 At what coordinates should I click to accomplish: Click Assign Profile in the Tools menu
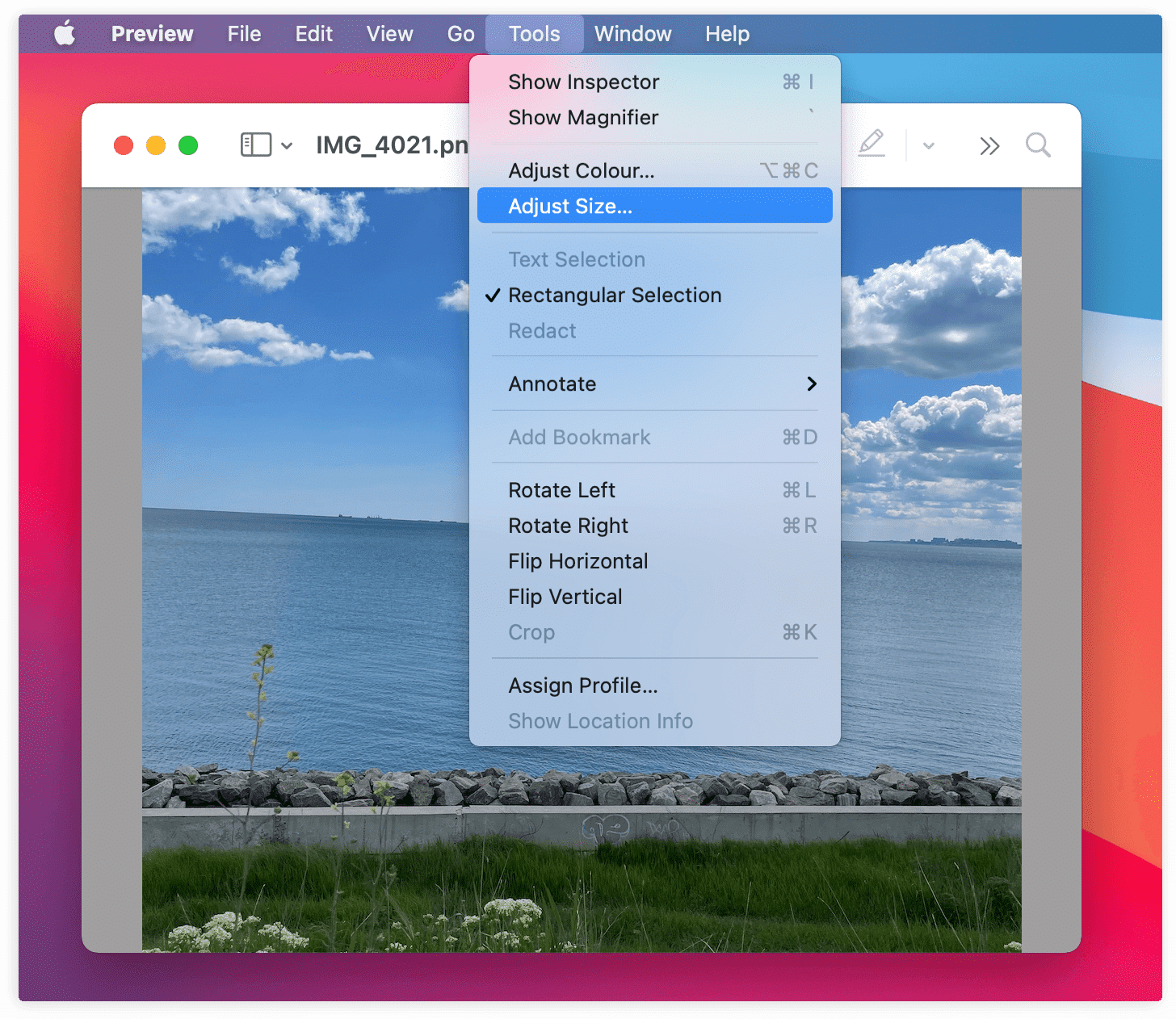tap(582, 686)
